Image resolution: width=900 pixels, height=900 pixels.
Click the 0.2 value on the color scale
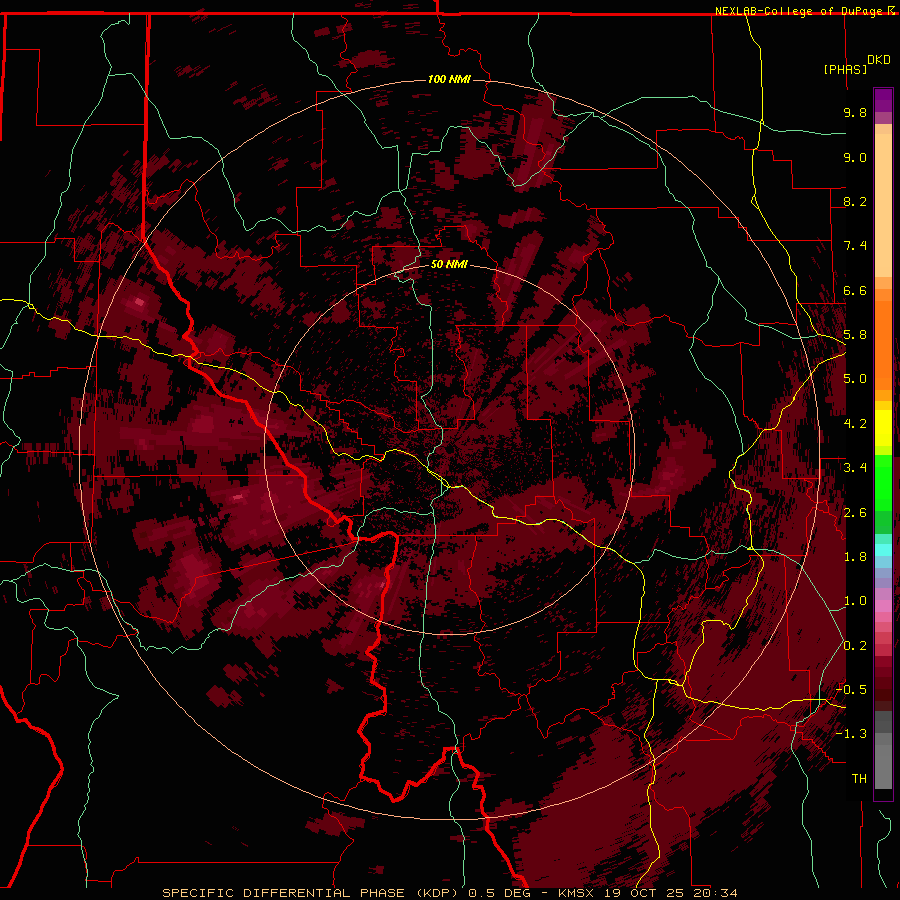click(855, 646)
